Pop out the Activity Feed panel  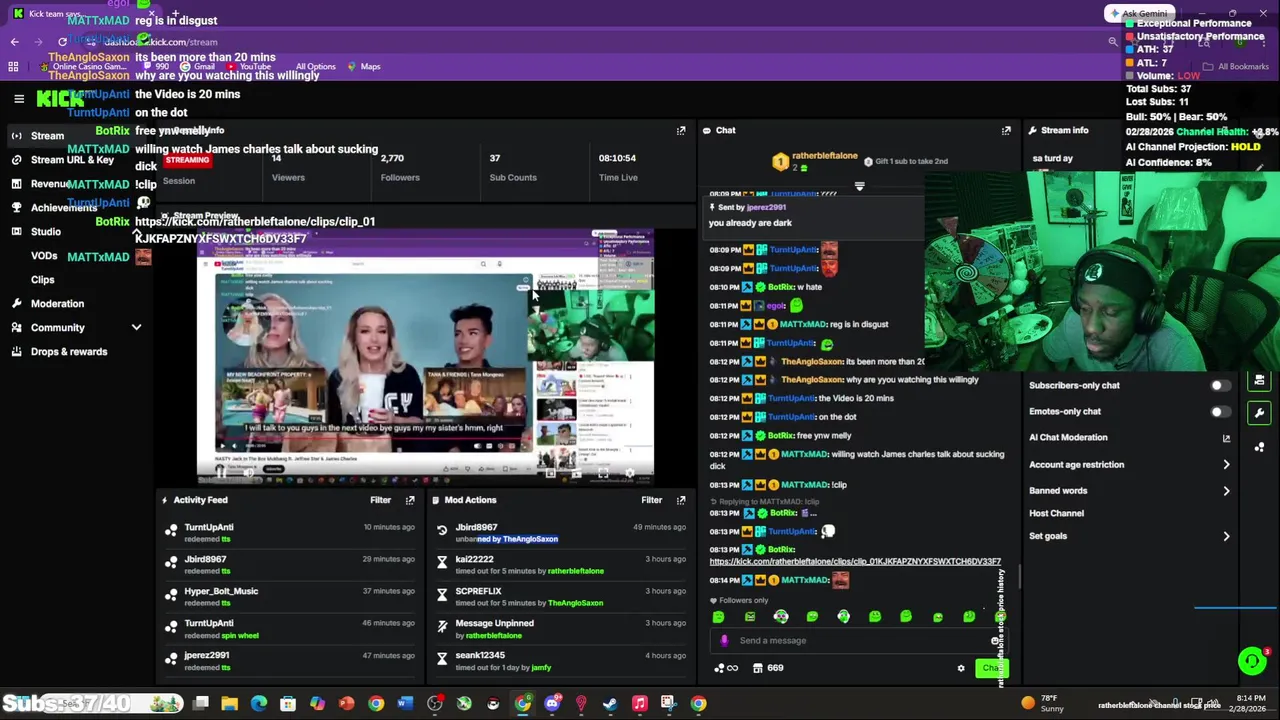tap(409, 500)
